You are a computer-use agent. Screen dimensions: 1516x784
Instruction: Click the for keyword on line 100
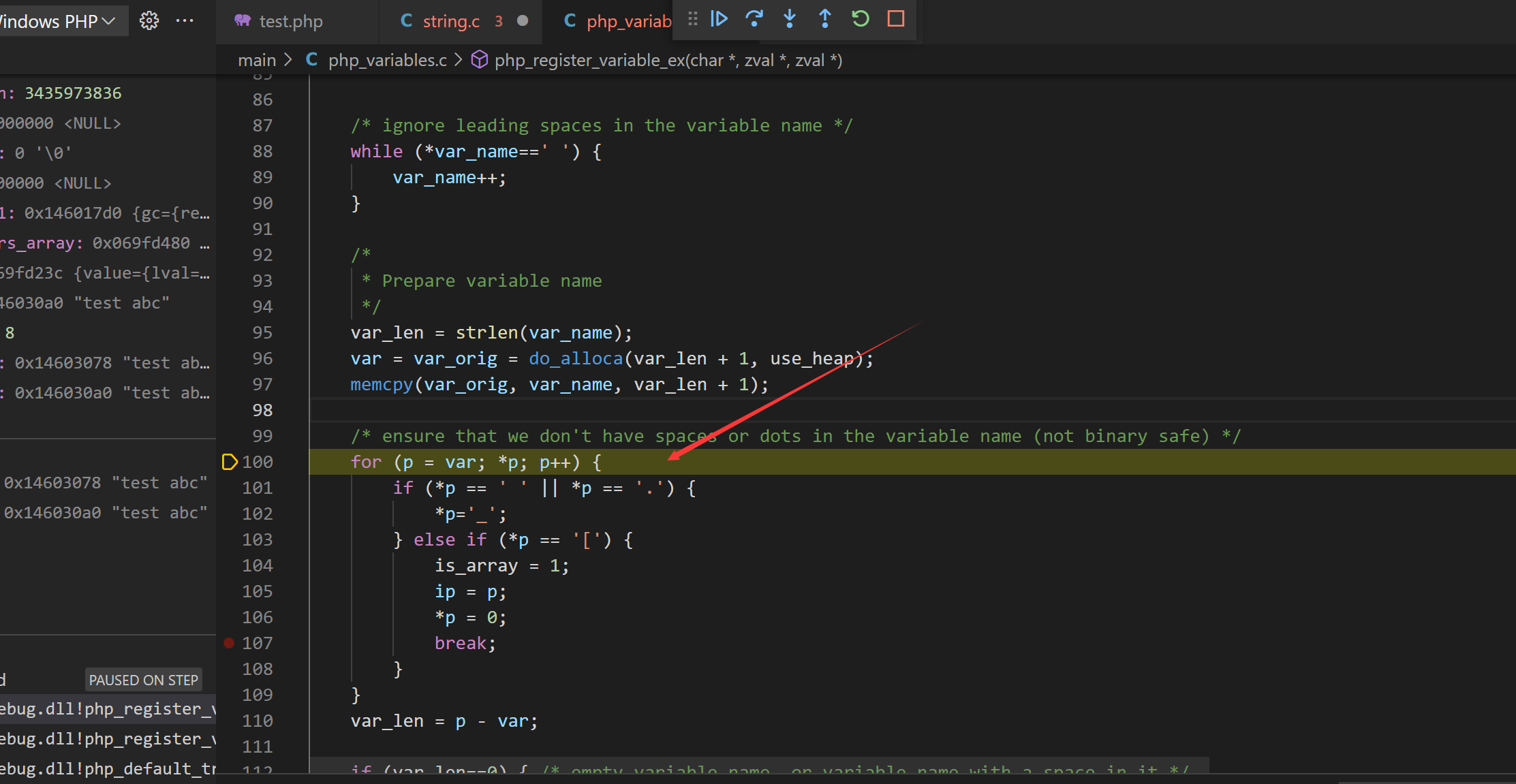pyautogui.click(x=366, y=462)
